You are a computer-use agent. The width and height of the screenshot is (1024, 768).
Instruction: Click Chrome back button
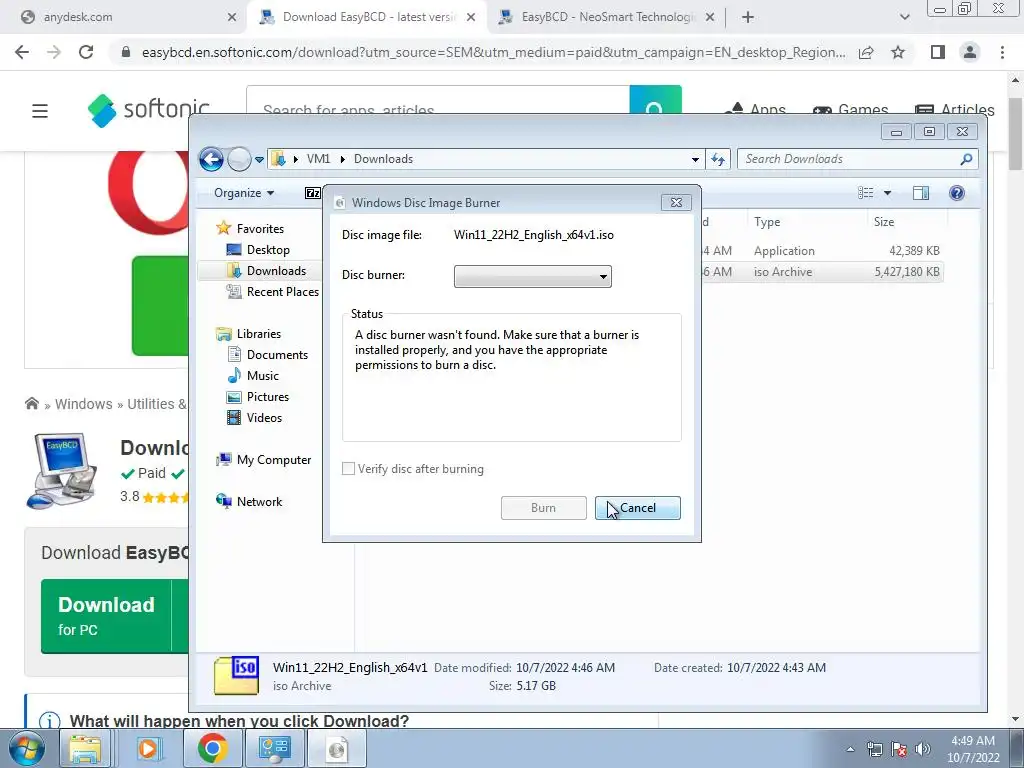point(22,52)
